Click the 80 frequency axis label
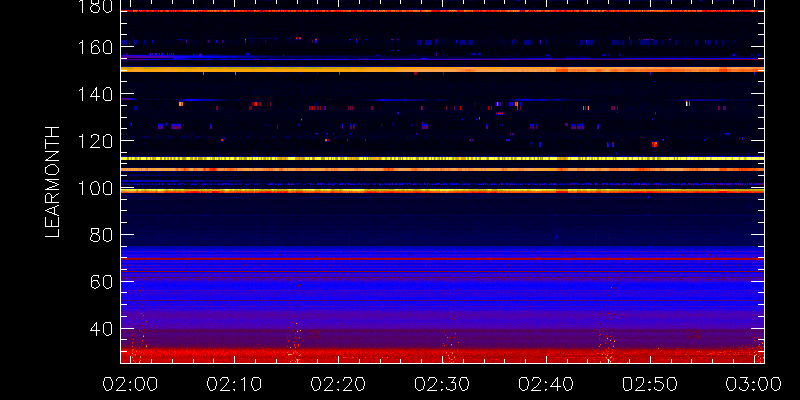800x400 pixels. click(x=102, y=235)
